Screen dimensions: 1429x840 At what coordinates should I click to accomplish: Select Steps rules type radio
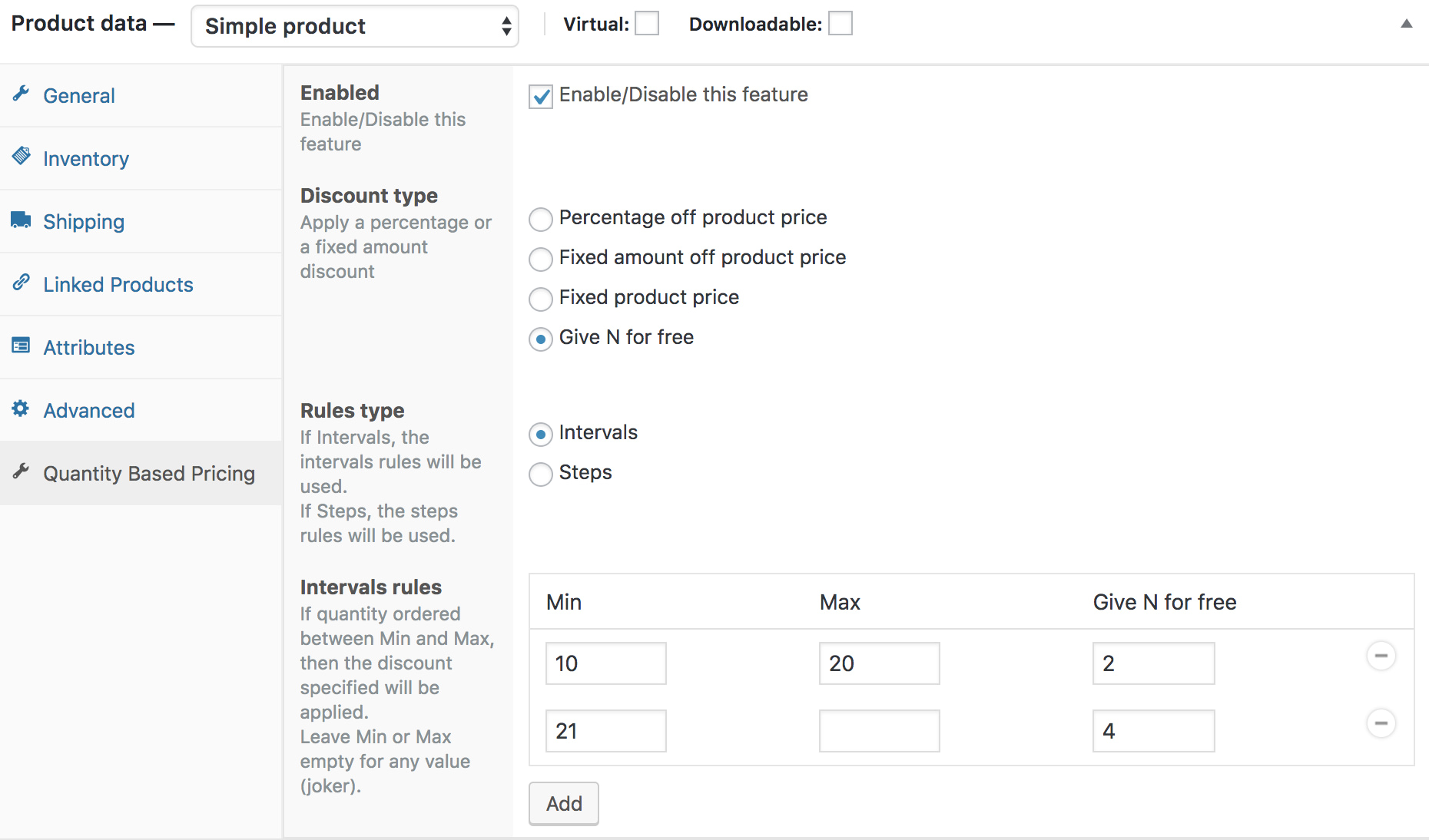(x=541, y=474)
